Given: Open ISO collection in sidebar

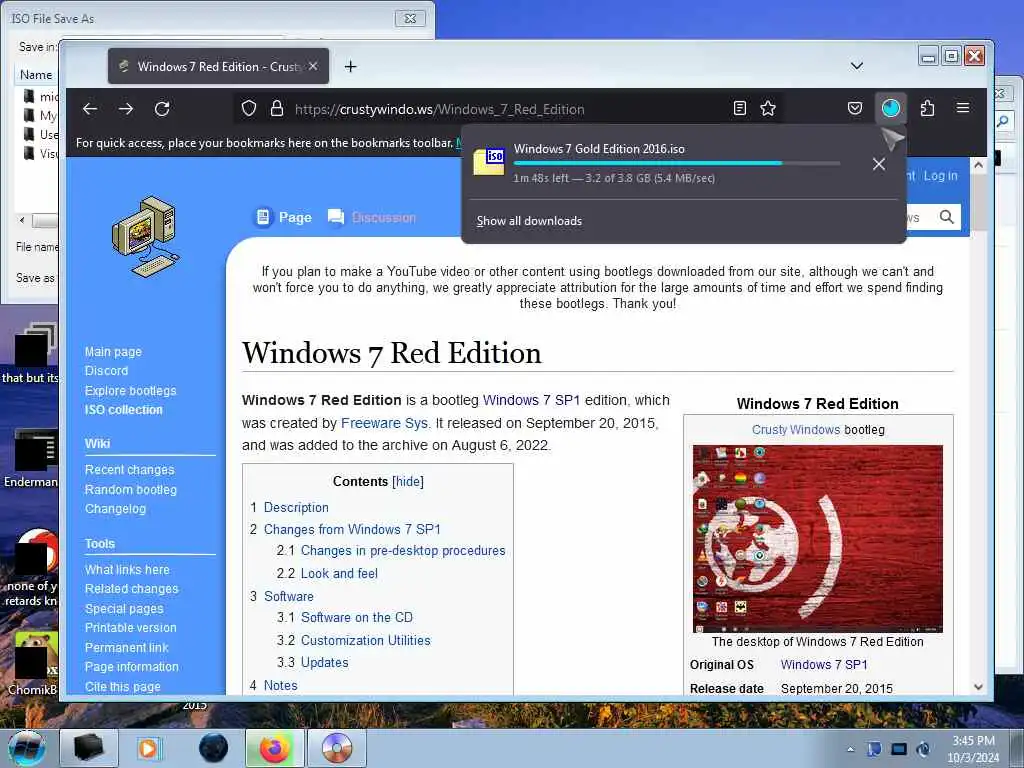Looking at the screenshot, I should click(x=123, y=409).
